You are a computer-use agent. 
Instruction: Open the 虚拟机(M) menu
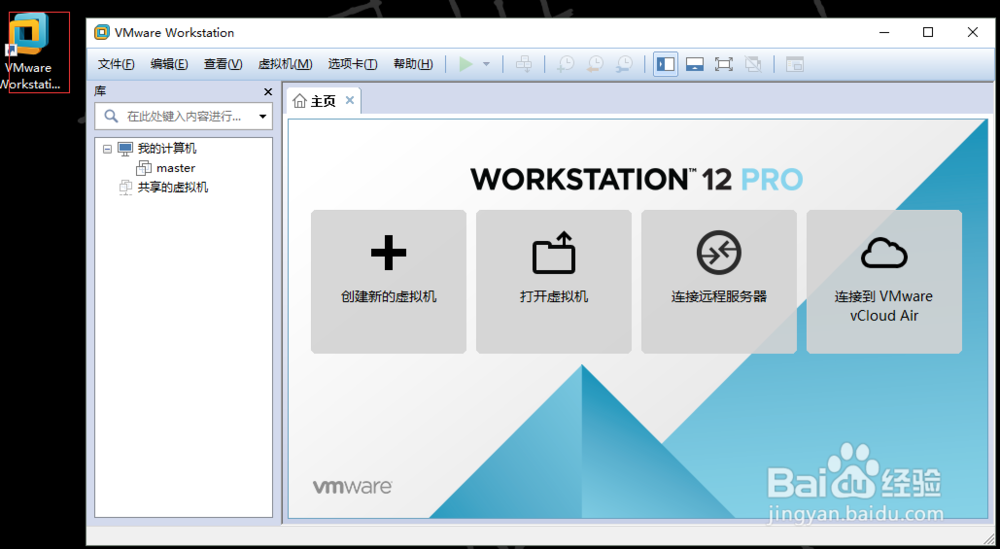click(x=285, y=64)
